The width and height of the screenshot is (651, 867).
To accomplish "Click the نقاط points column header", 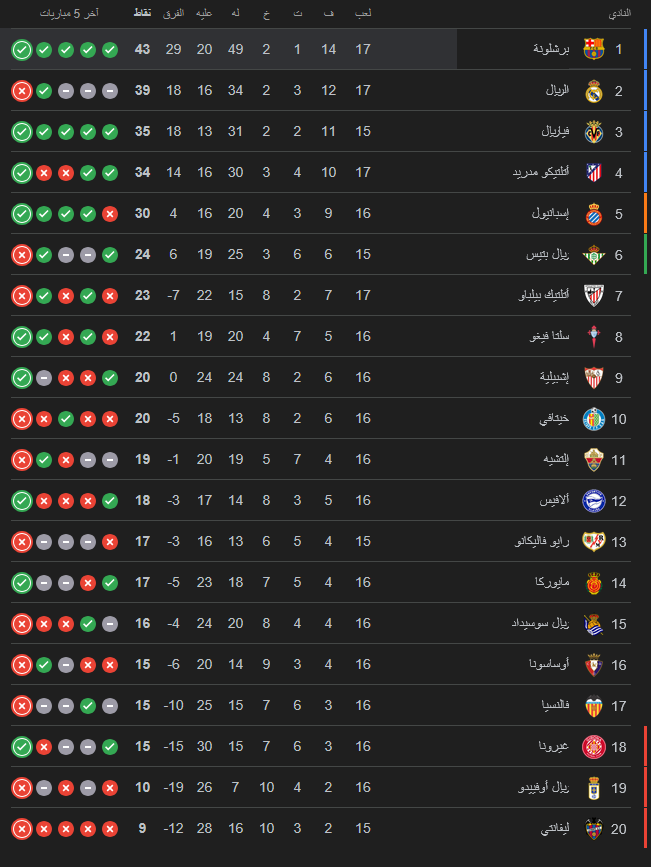I will pos(142,14).
